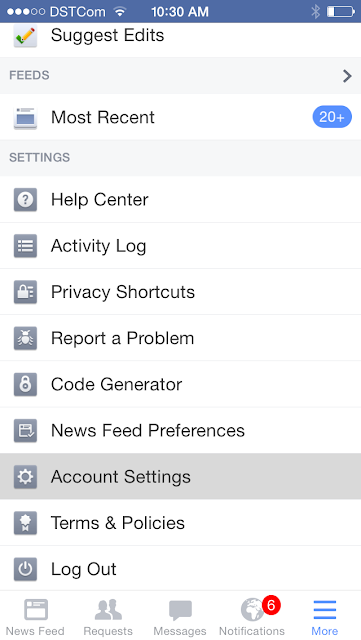Open the Help Center question mark icon
Screen dimensions: 361x640
point(25,200)
